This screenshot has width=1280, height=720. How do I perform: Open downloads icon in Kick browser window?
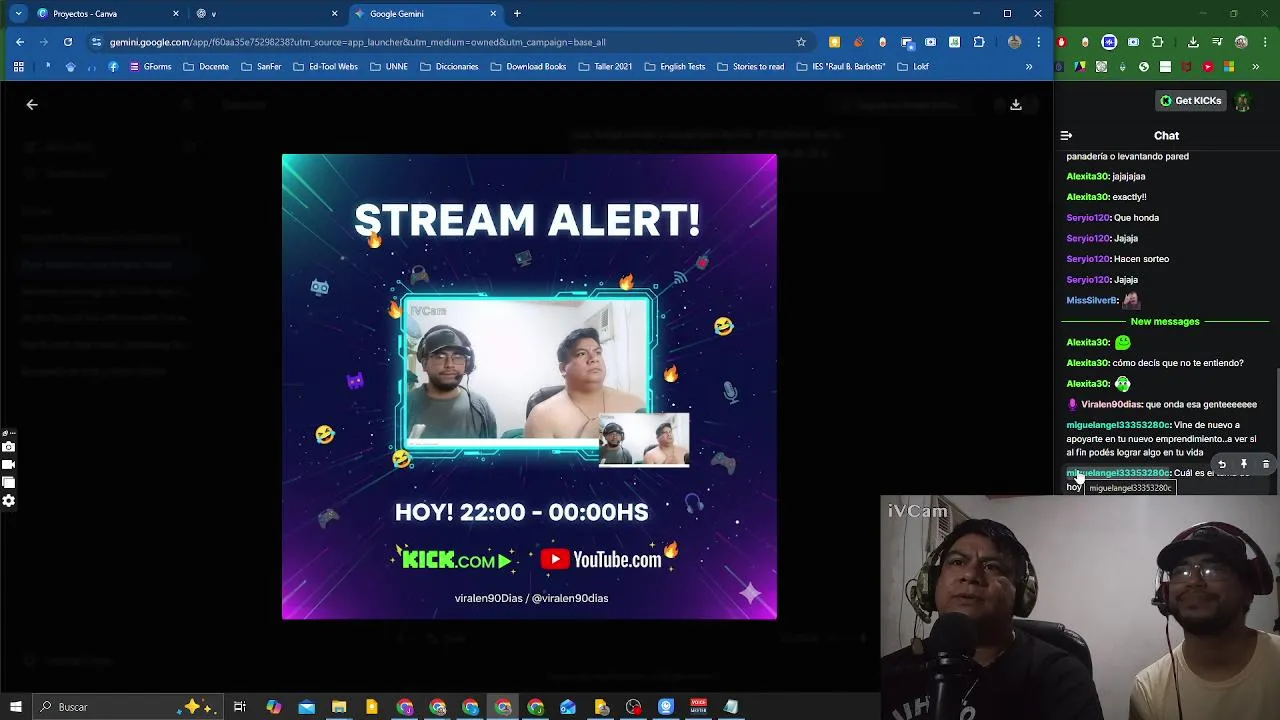[x=1193, y=42]
